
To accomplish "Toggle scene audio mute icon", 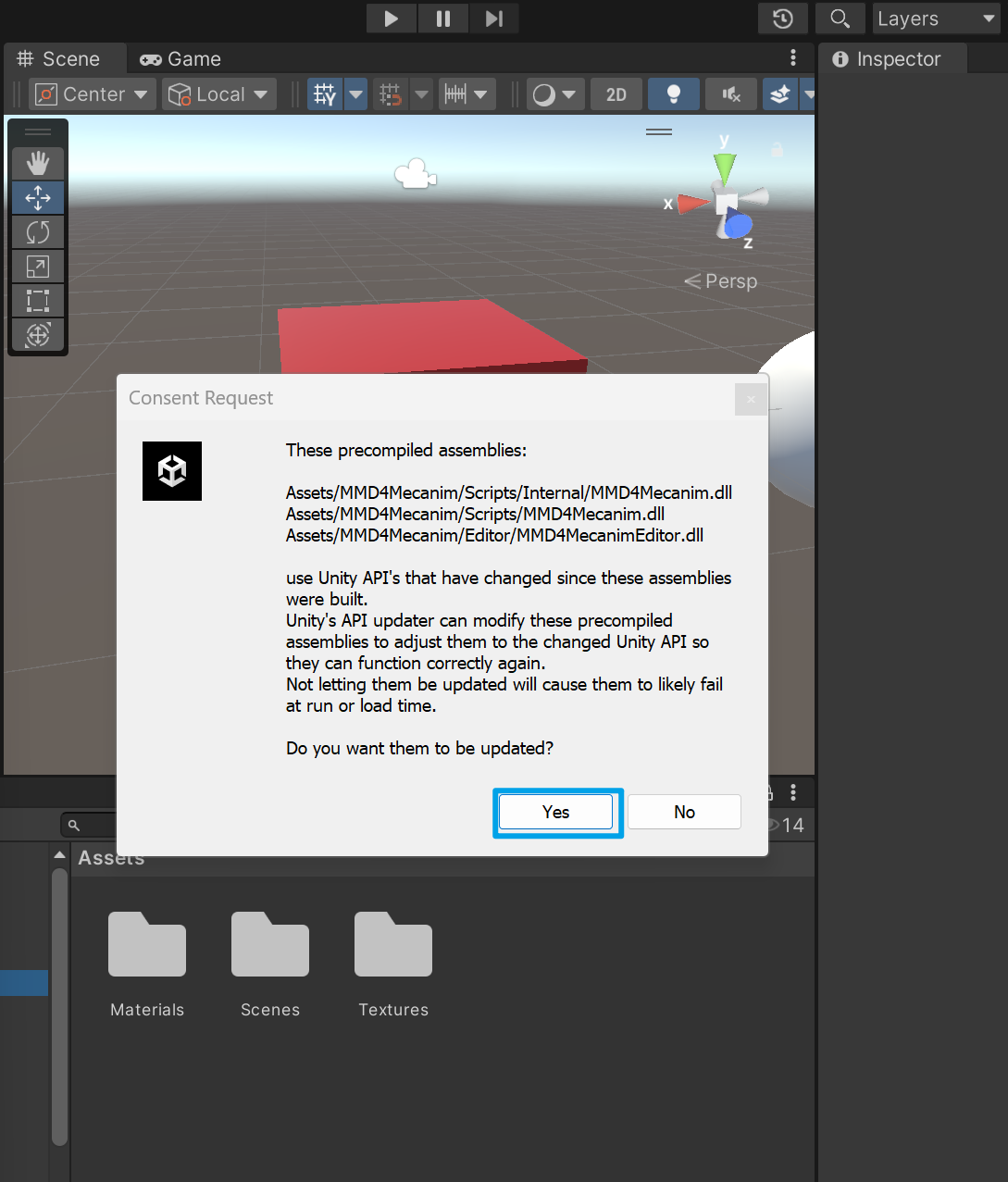I will 731,94.
